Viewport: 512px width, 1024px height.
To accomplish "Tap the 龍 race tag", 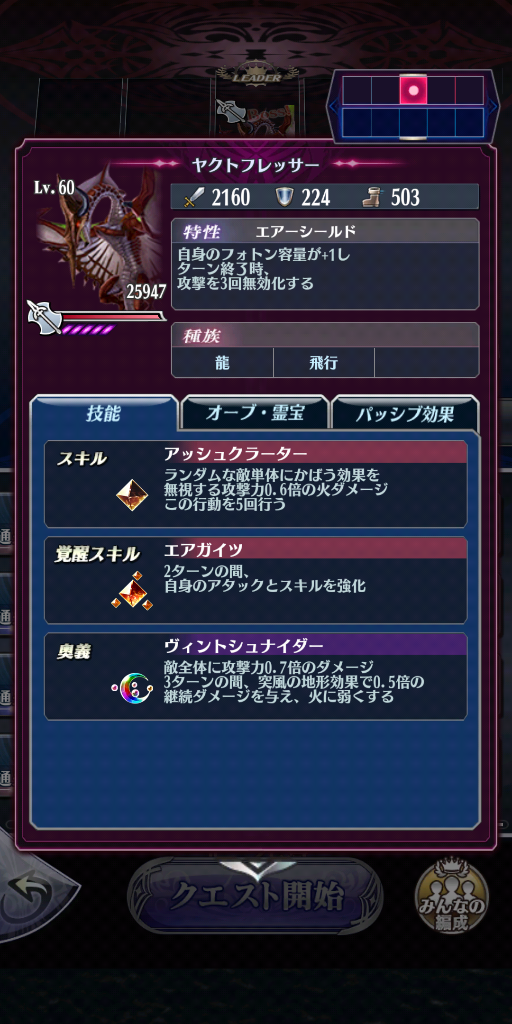I will click(x=222, y=362).
